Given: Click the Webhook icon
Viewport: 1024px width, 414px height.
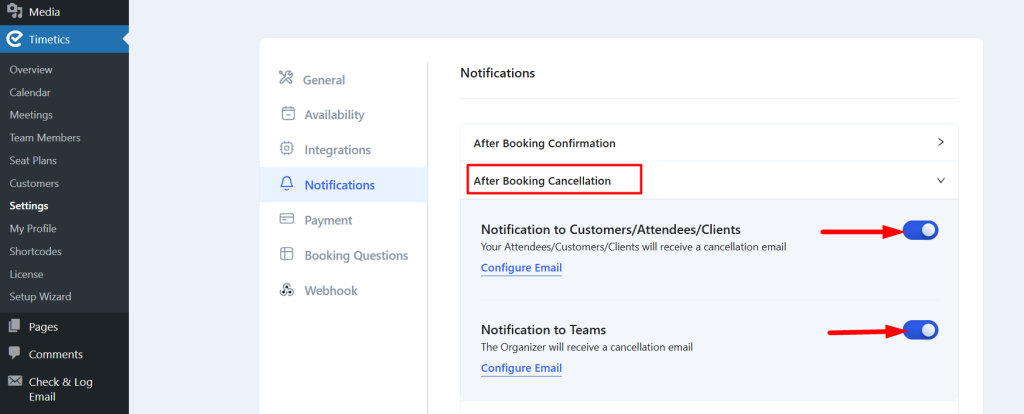Looking at the screenshot, I should pyautogui.click(x=287, y=290).
